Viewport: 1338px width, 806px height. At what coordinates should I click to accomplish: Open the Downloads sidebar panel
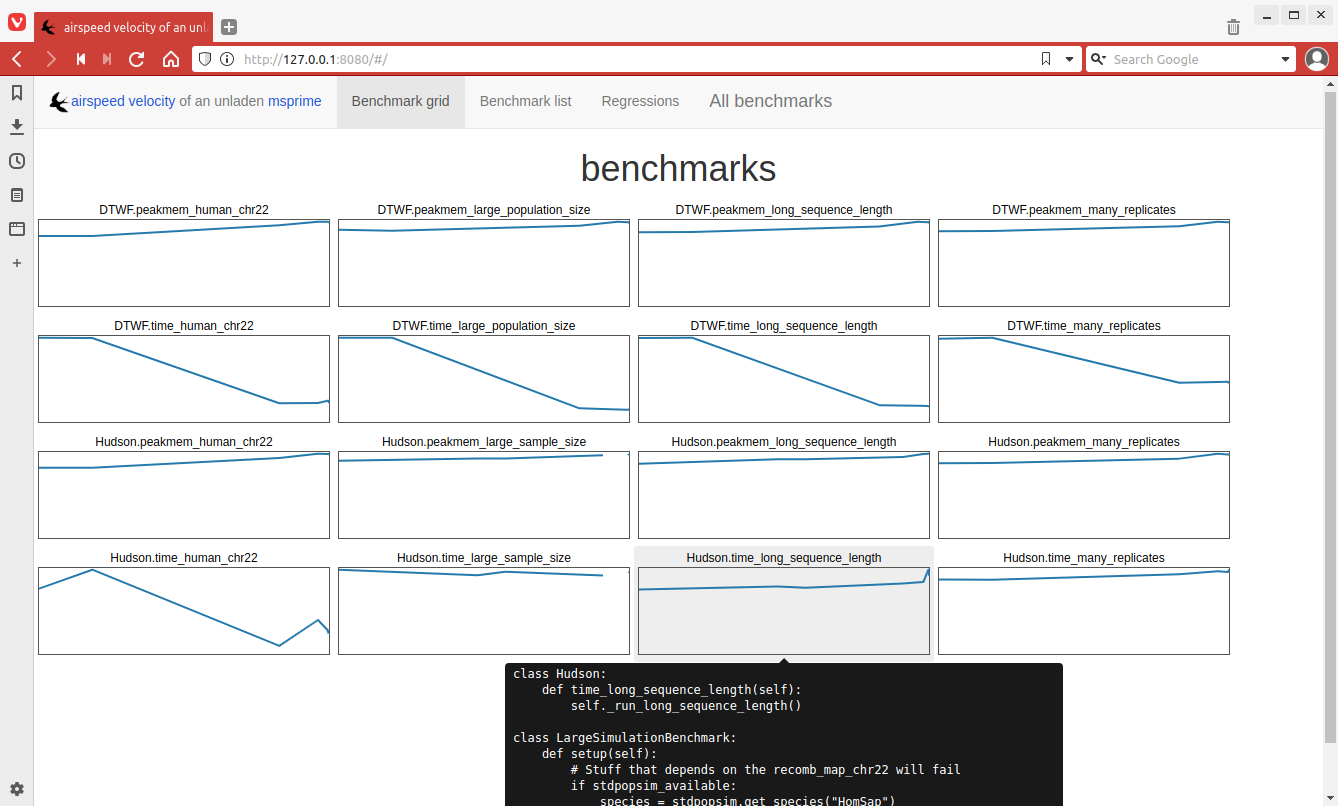[x=16, y=127]
